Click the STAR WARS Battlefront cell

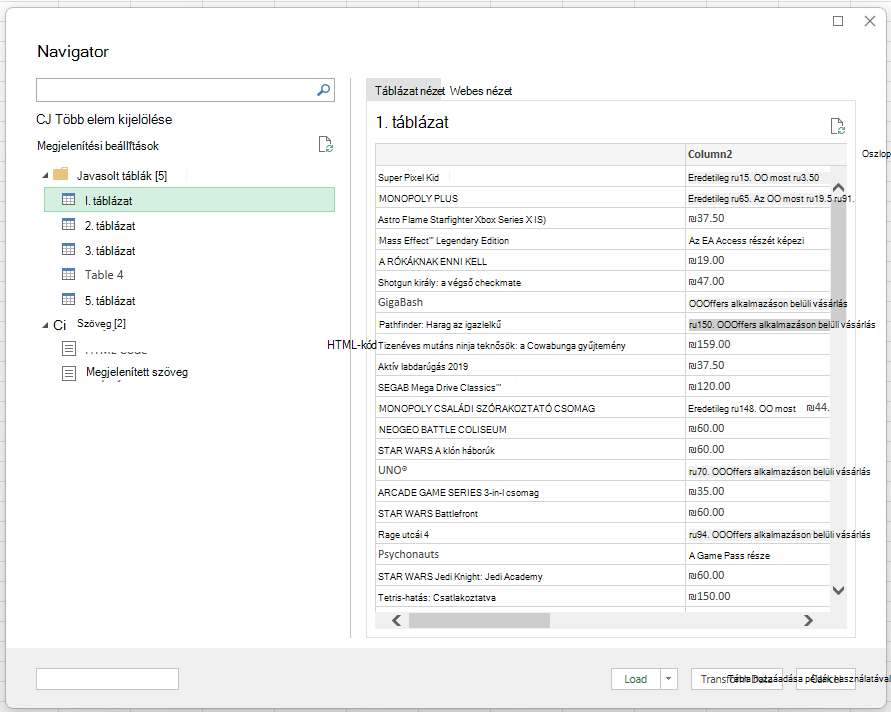coord(530,513)
